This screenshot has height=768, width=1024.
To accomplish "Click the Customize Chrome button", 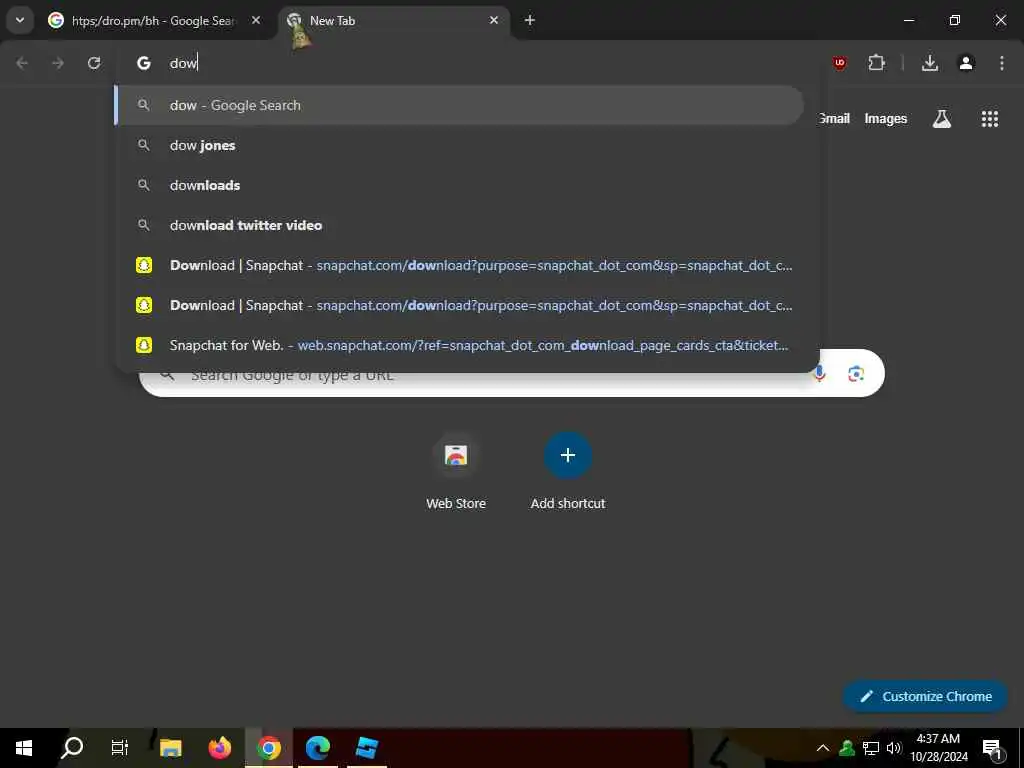I will pyautogui.click(x=926, y=696).
